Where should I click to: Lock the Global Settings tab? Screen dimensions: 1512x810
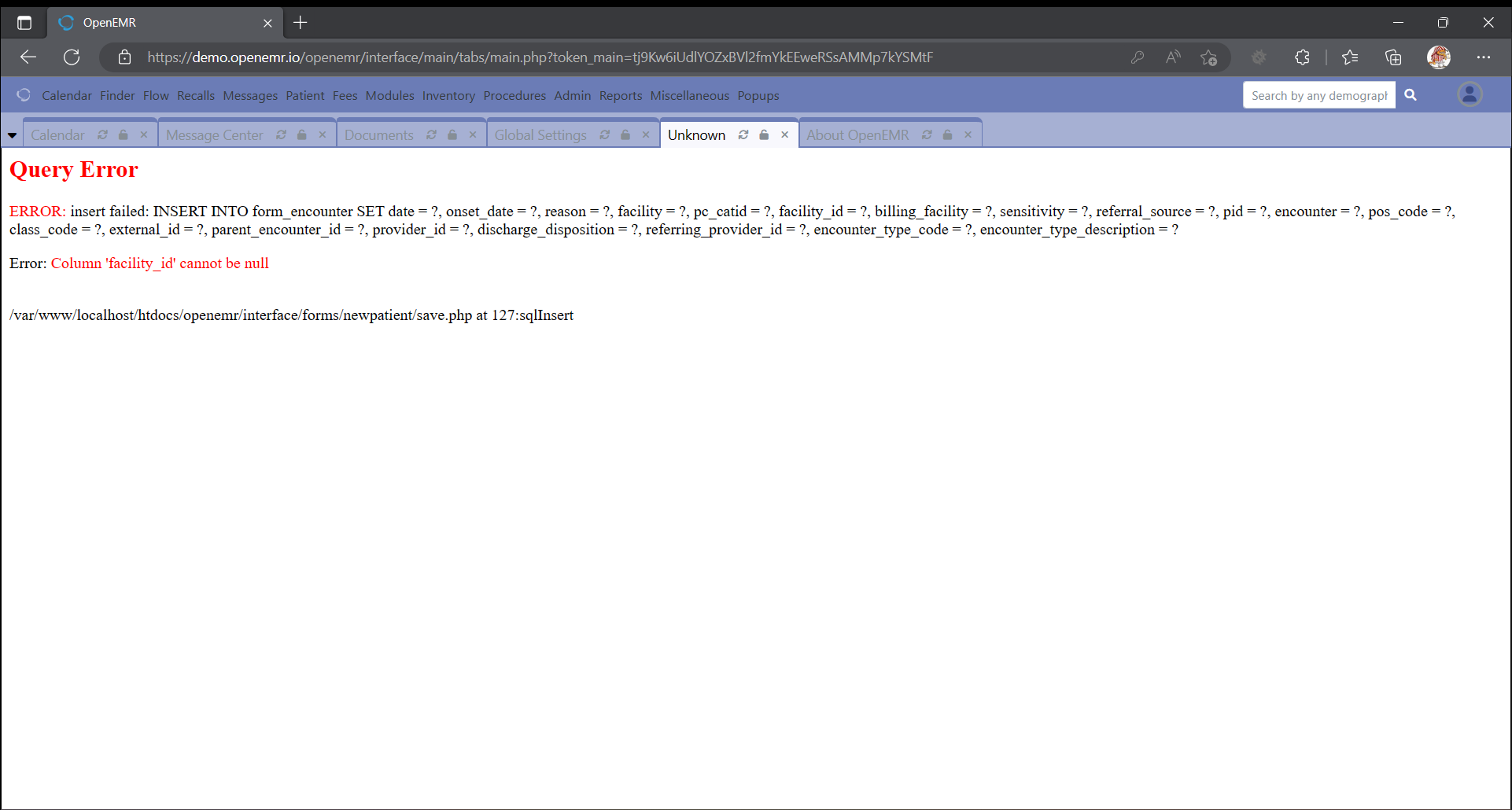[625, 134]
